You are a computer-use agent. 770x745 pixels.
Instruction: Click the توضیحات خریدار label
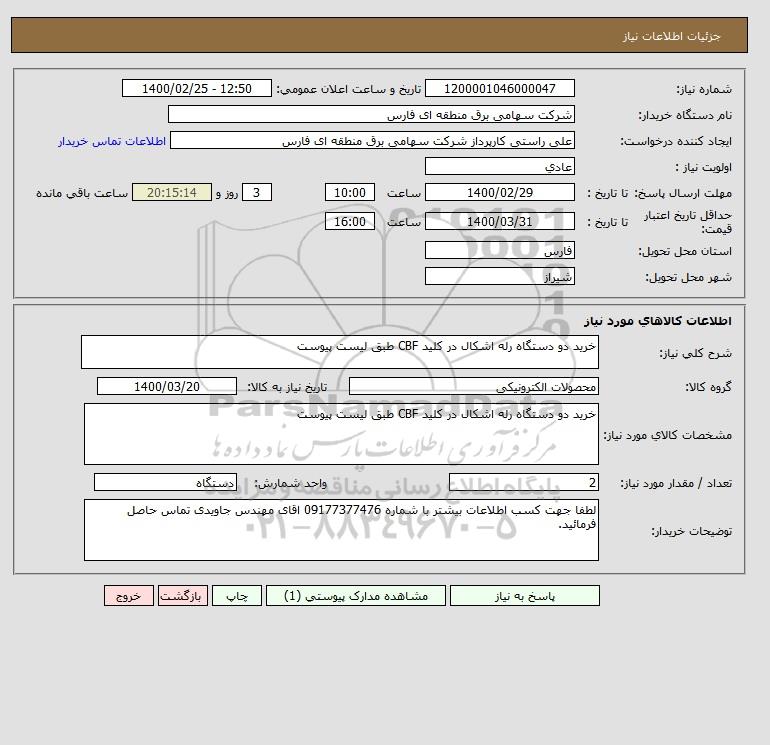tap(692, 531)
